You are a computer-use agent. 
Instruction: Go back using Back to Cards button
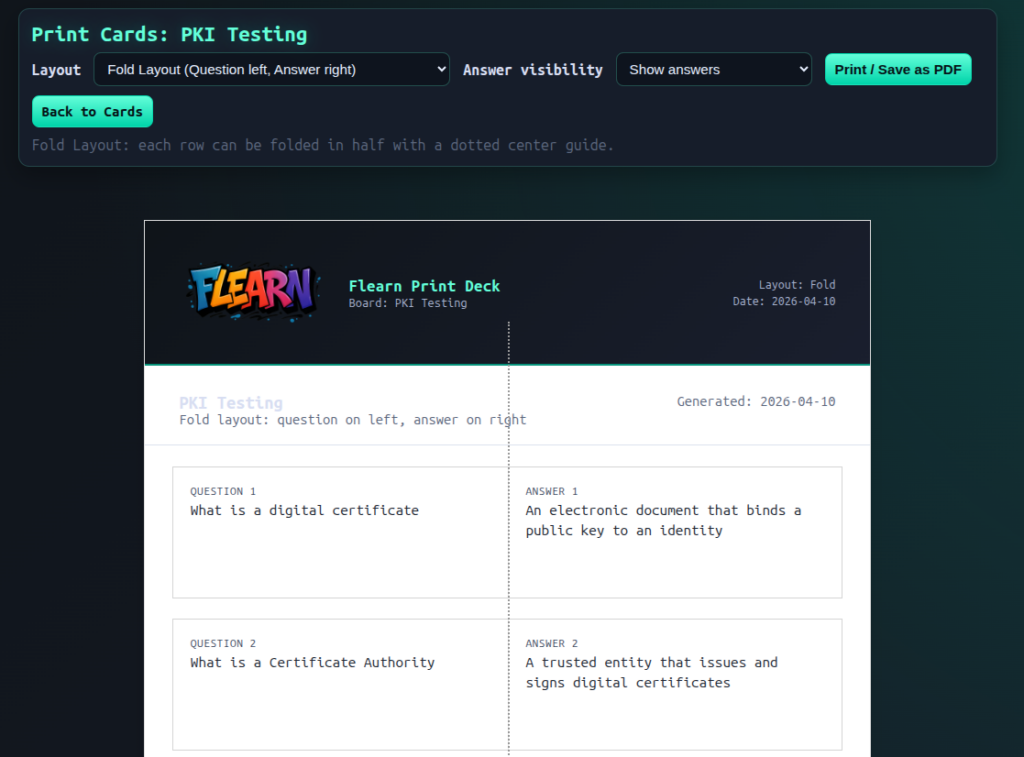[x=92, y=112]
